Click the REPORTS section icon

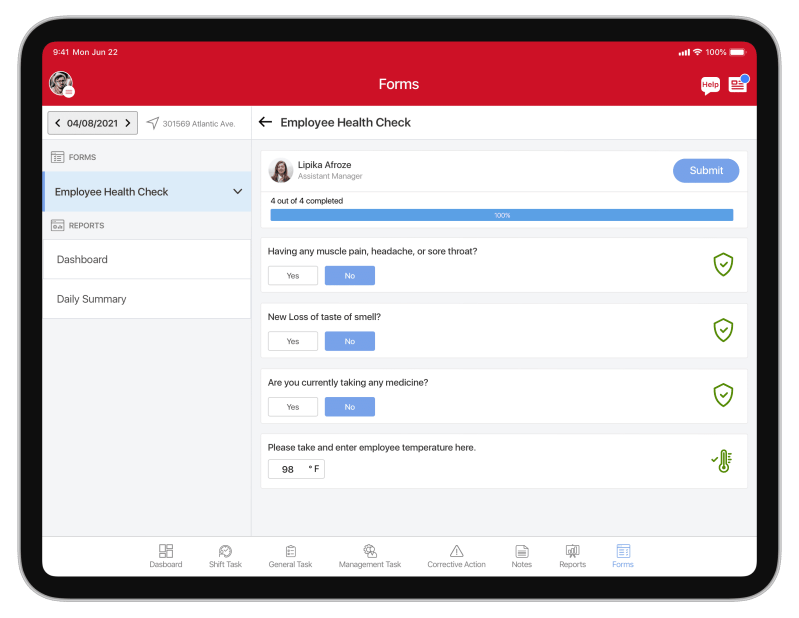(x=57, y=225)
